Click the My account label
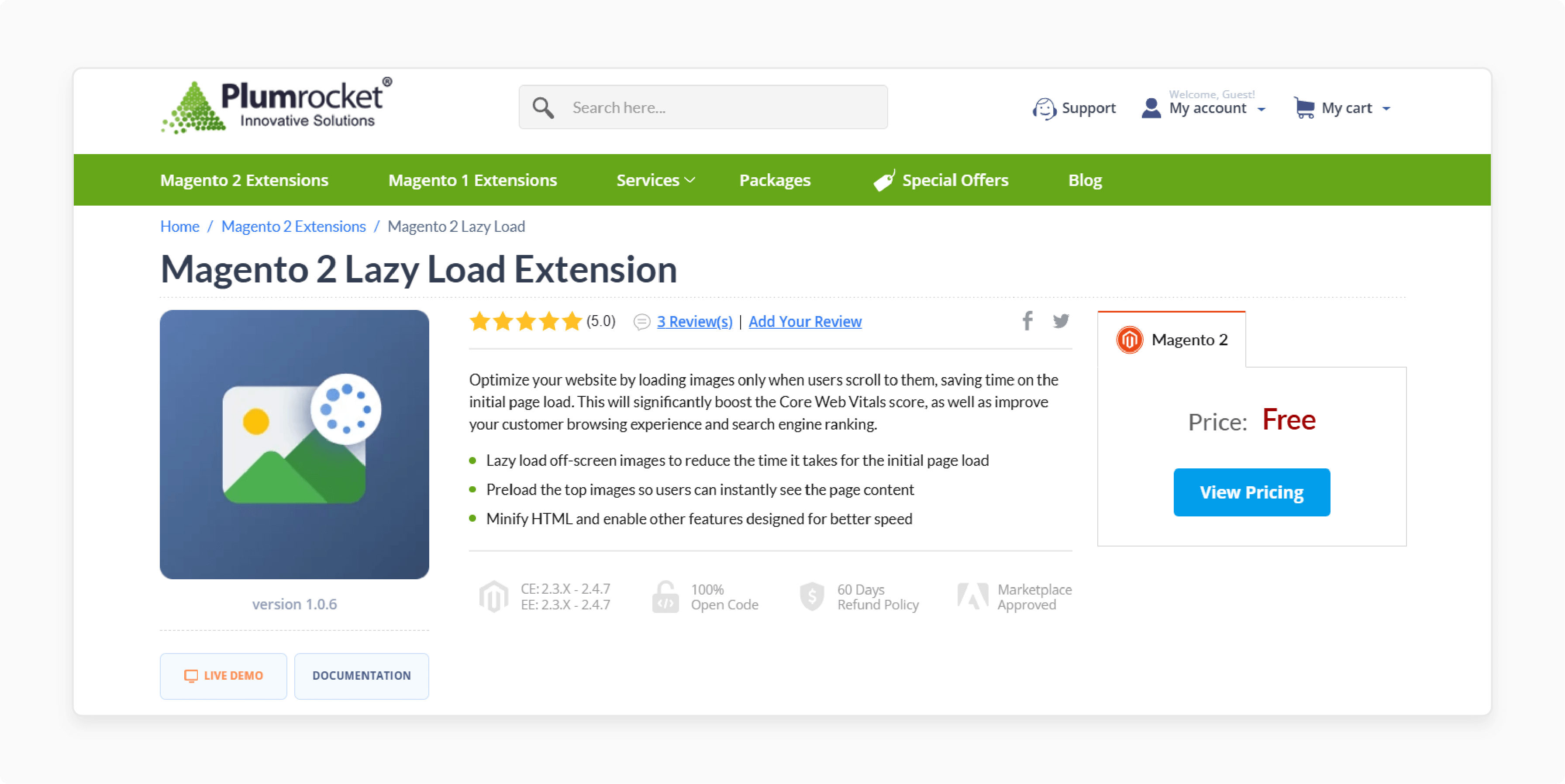 [1207, 109]
